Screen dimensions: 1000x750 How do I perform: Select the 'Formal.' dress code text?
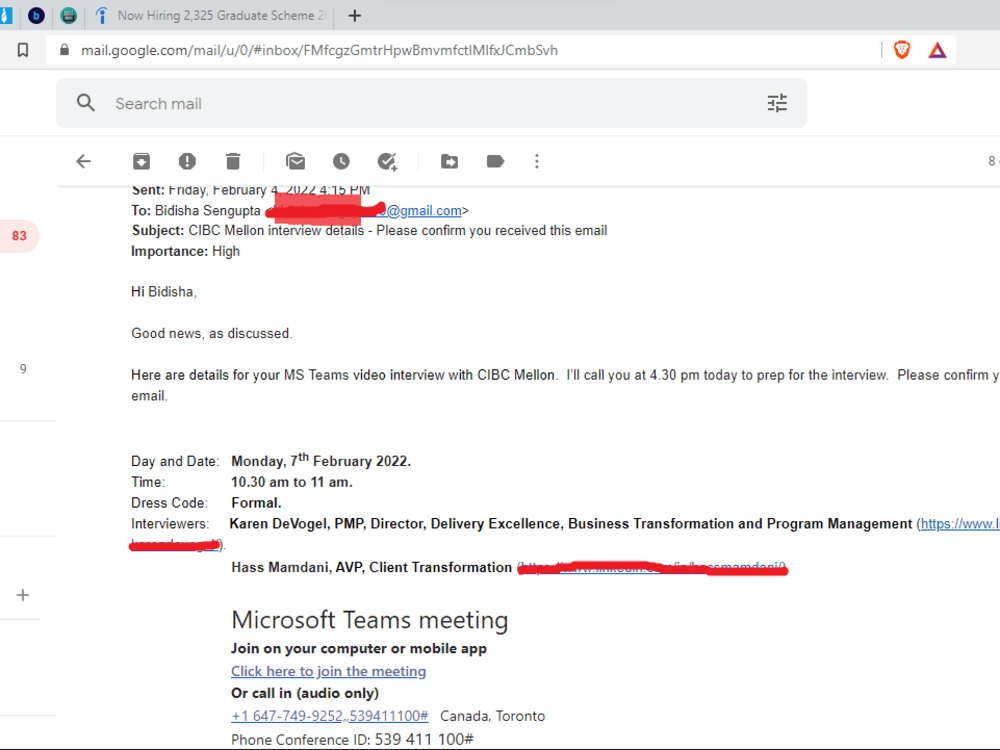pyautogui.click(x=256, y=503)
